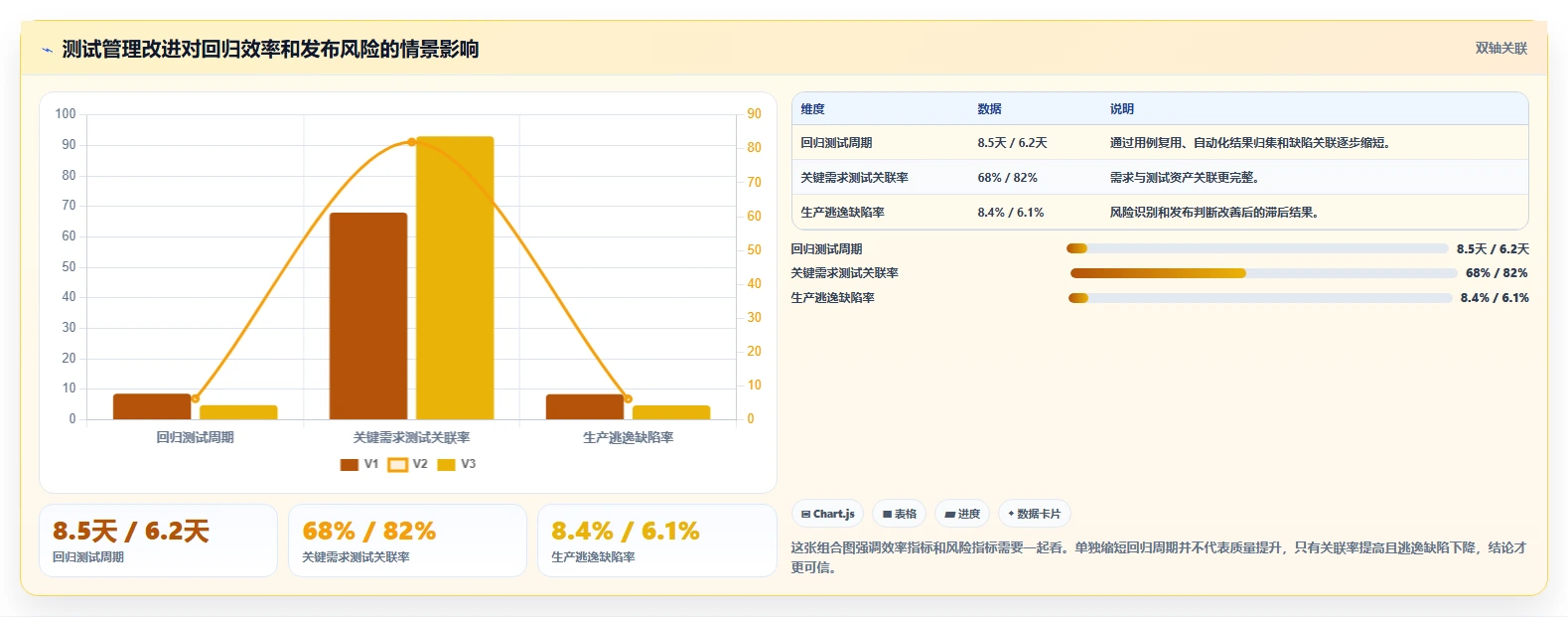Toggle the V1 legend swatch
This screenshot has height=617, width=1568.
point(349,464)
